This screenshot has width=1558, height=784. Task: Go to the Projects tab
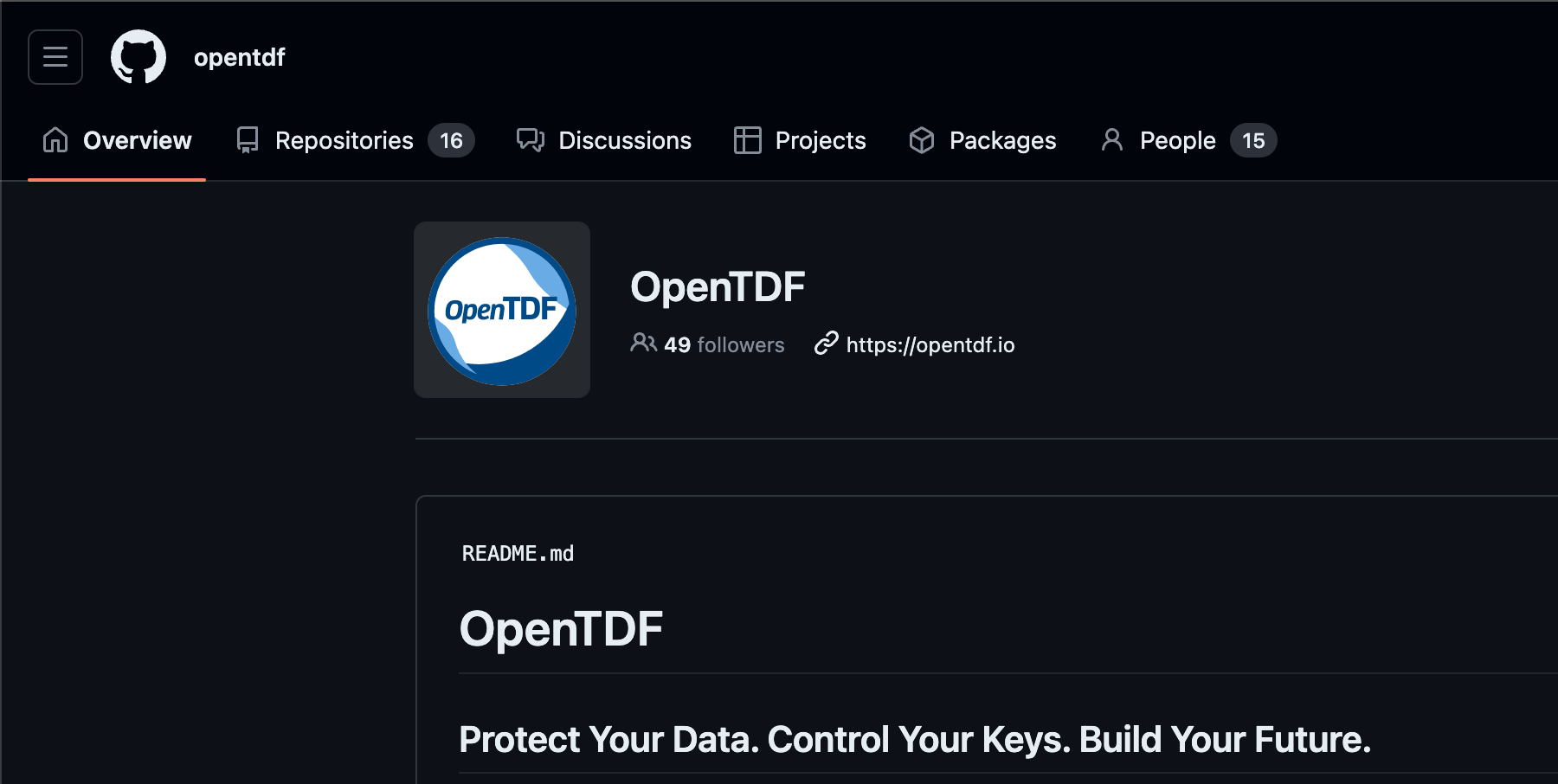point(820,140)
